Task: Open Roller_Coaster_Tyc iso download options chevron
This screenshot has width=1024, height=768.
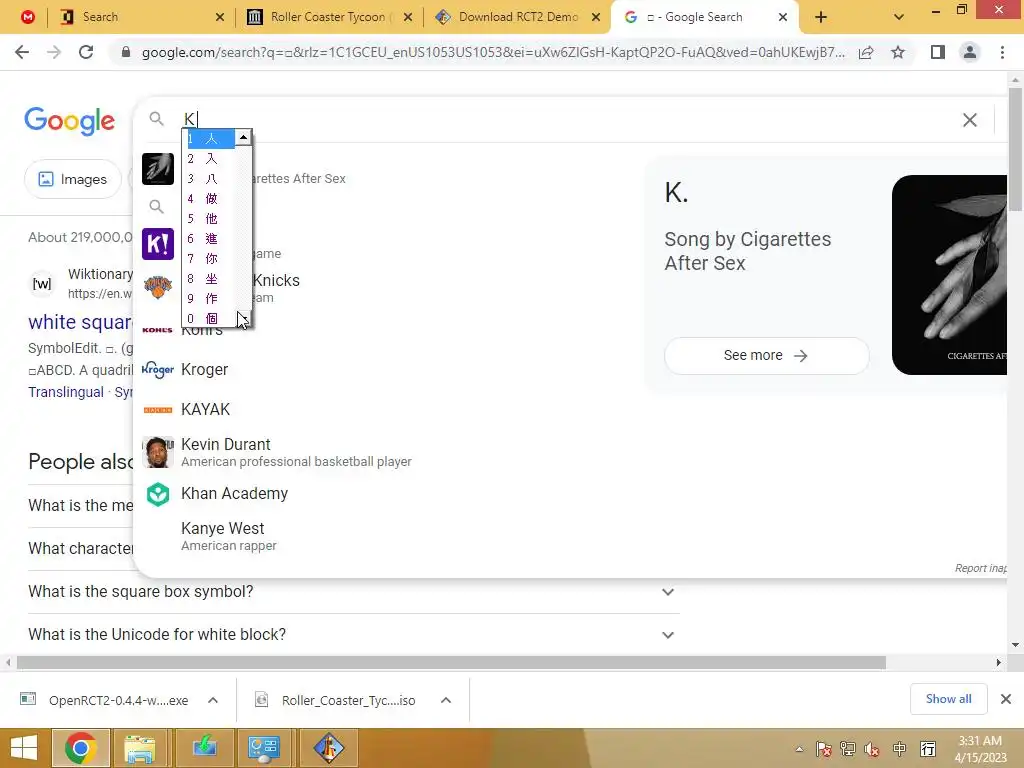Action: point(446,700)
